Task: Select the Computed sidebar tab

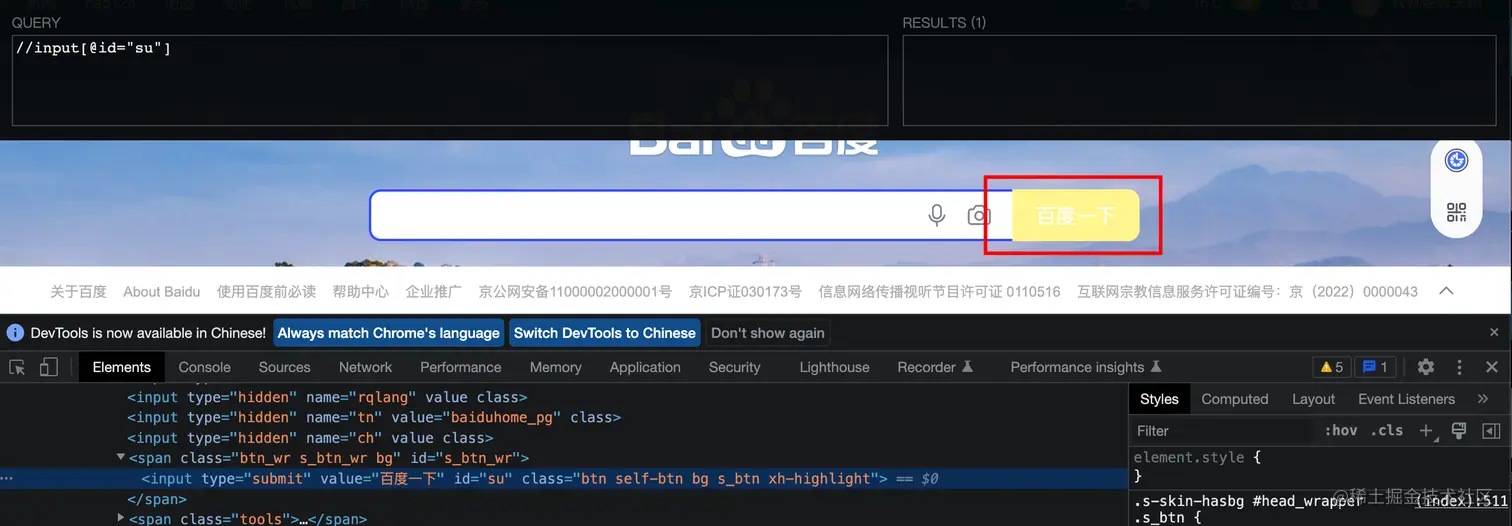Action: coord(1235,399)
